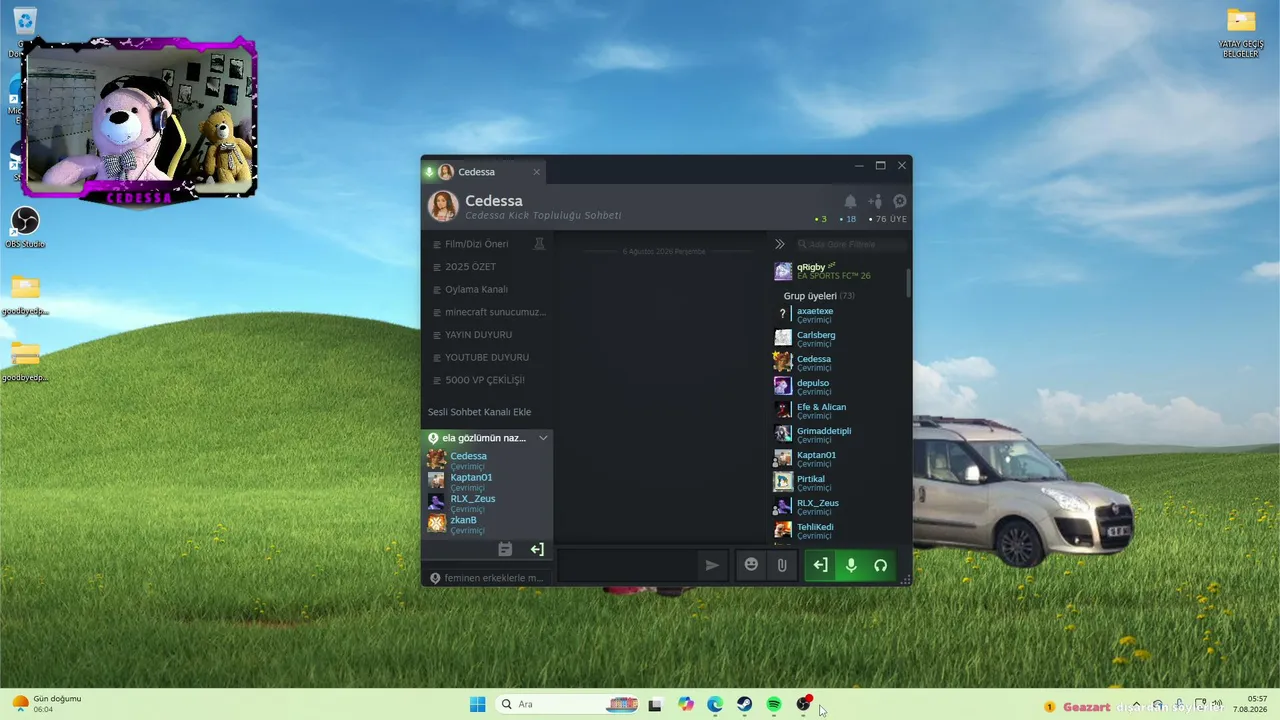
Task: Select member axaetexe
Action: tap(839, 315)
